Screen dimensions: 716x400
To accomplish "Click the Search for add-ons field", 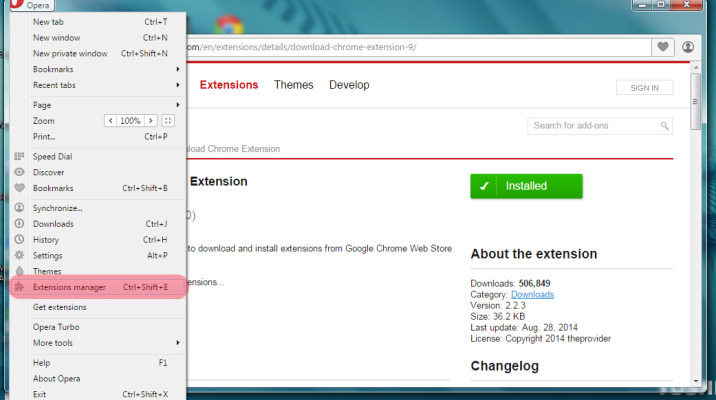I will pos(590,126).
